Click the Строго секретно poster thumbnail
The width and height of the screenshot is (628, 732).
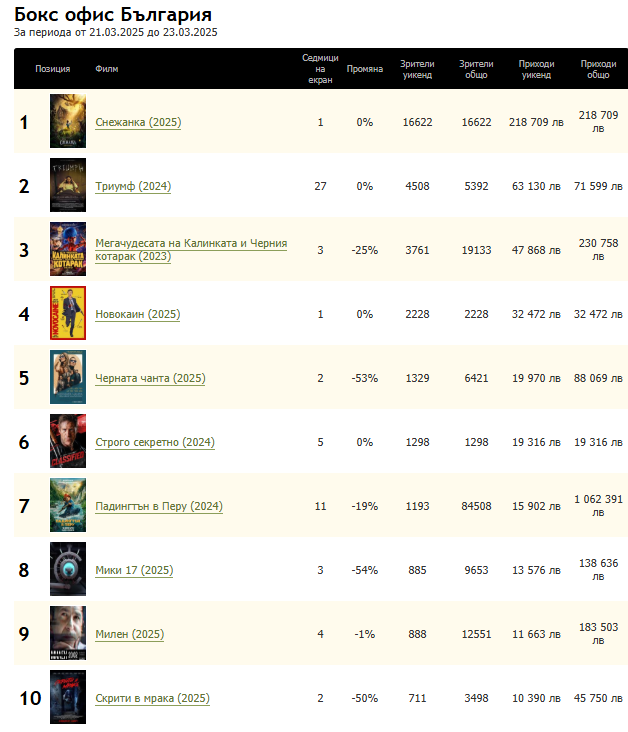[68, 442]
